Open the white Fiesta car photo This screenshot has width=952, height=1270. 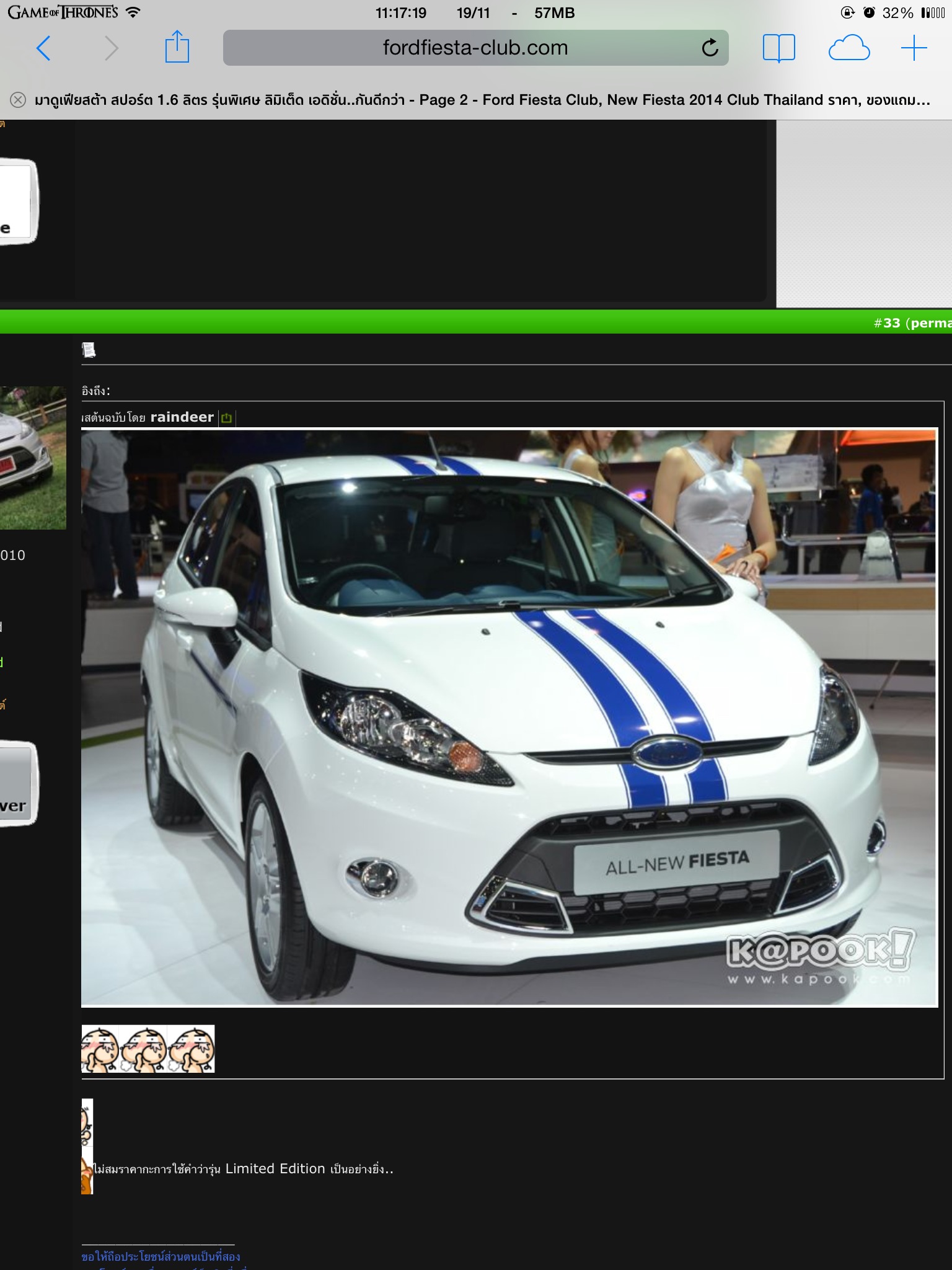pos(509,717)
